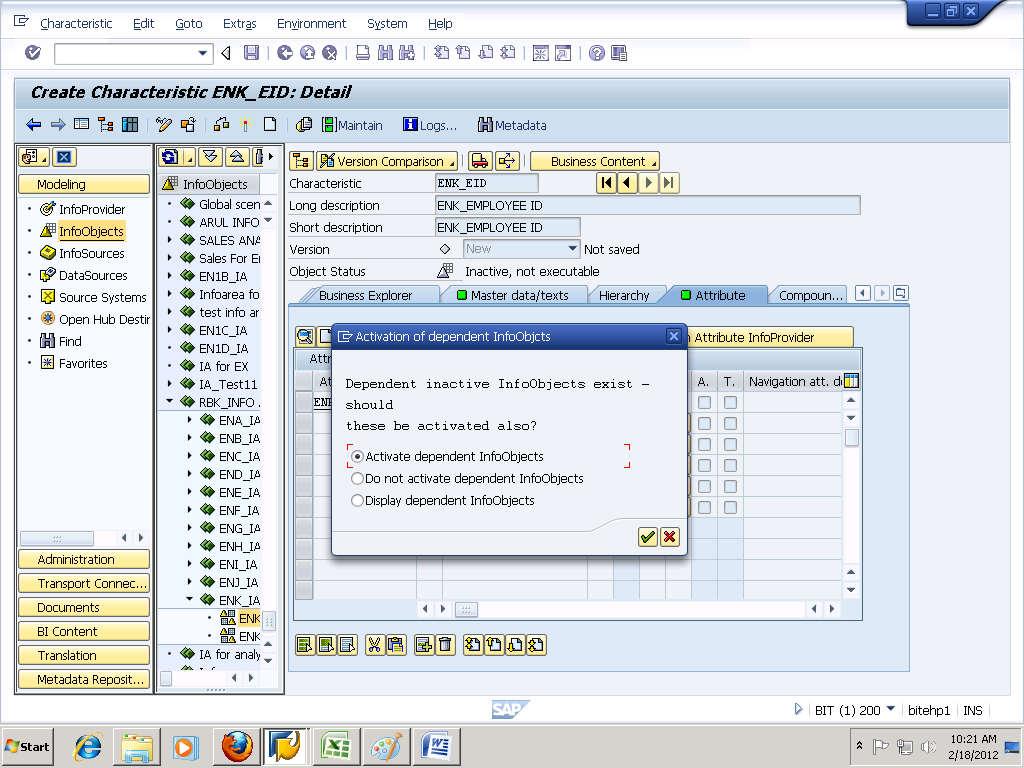Click the Save diskette icon
The width and height of the screenshot is (1024, 768).
(x=251, y=53)
